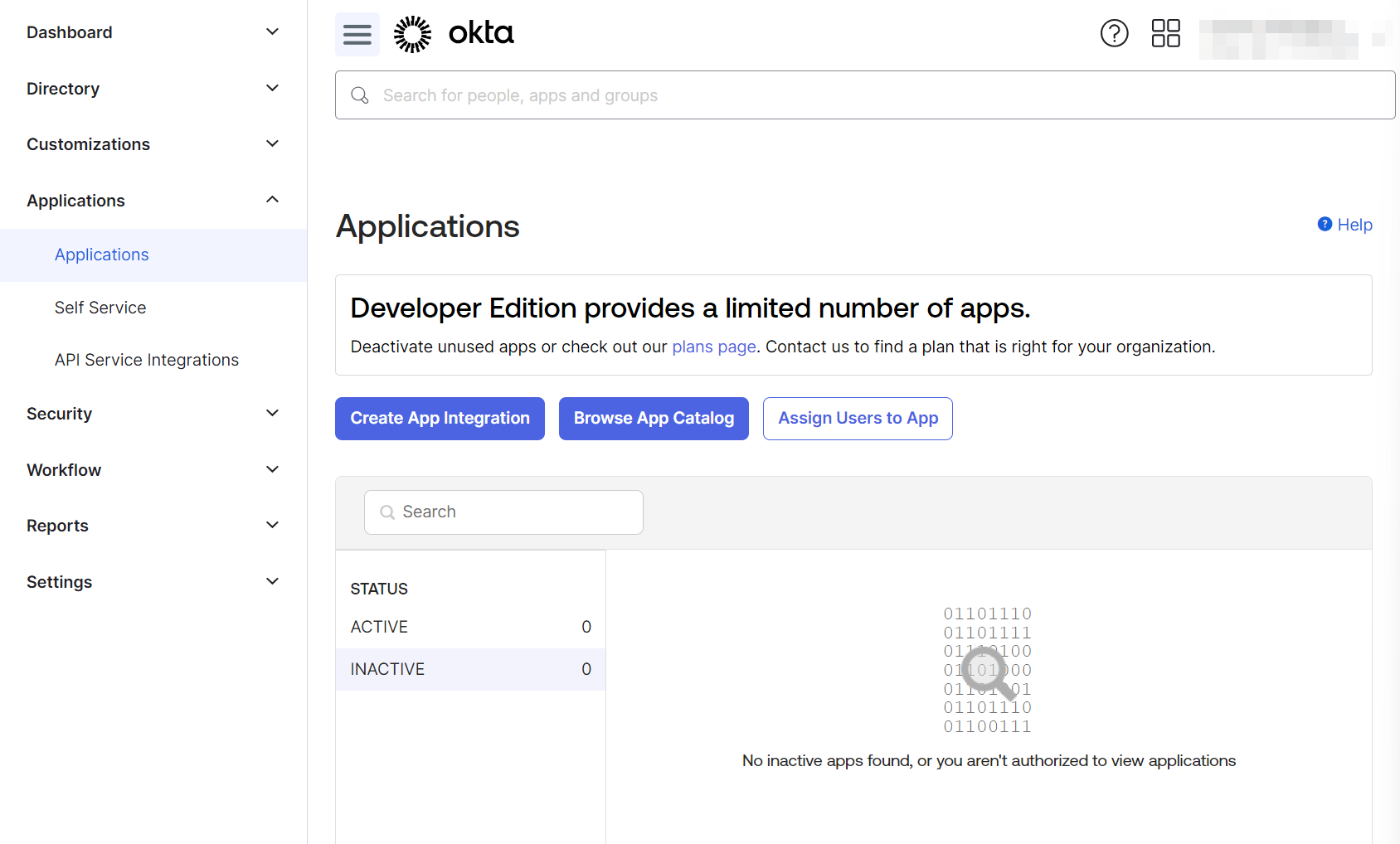The width and height of the screenshot is (1400, 844).
Task: Open the Security menu label
Action: coord(59,414)
